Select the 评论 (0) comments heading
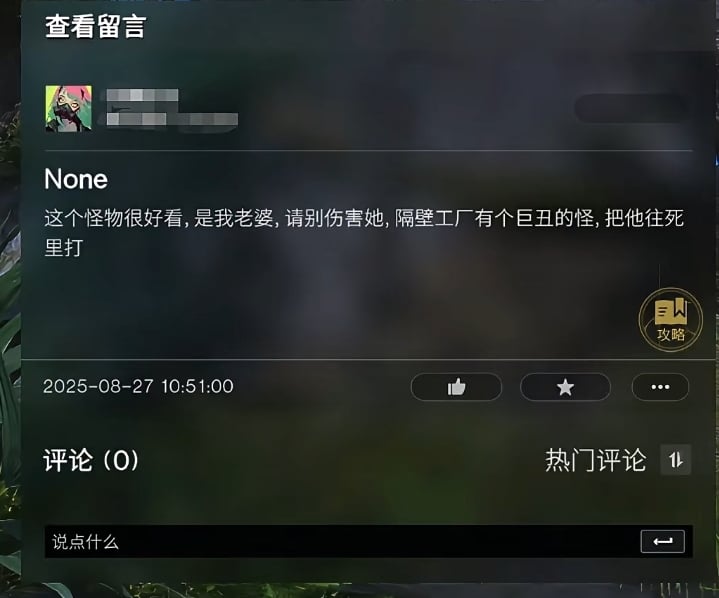The width and height of the screenshot is (719, 598). (x=91, y=460)
